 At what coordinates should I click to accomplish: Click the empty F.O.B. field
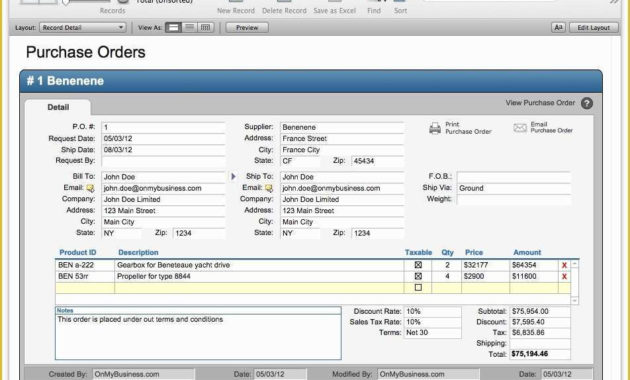pyautogui.click(x=513, y=177)
